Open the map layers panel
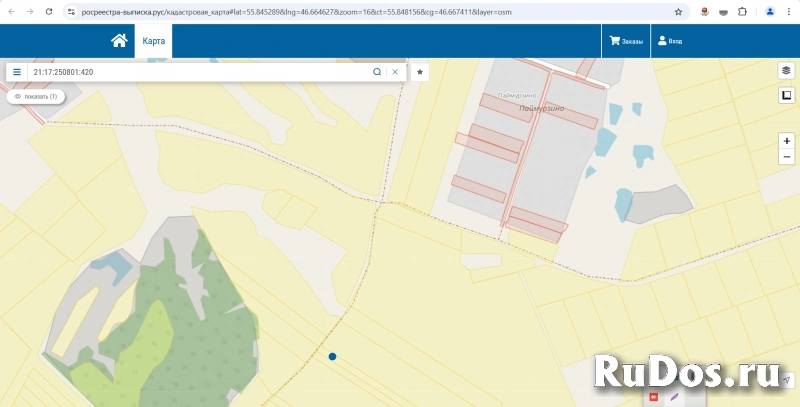The height and width of the screenshot is (407, 800). [x=787, y=71]
